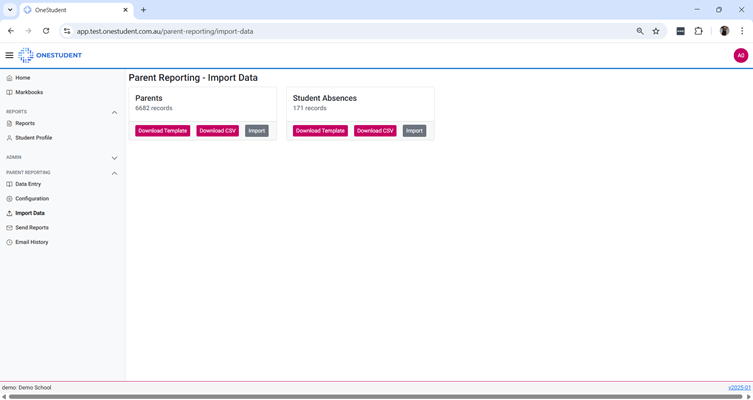Image resolution: width=753 pixels, height=400 pixels.
Task: Open the browser tab search dropdown
Action: coord(9,10)
